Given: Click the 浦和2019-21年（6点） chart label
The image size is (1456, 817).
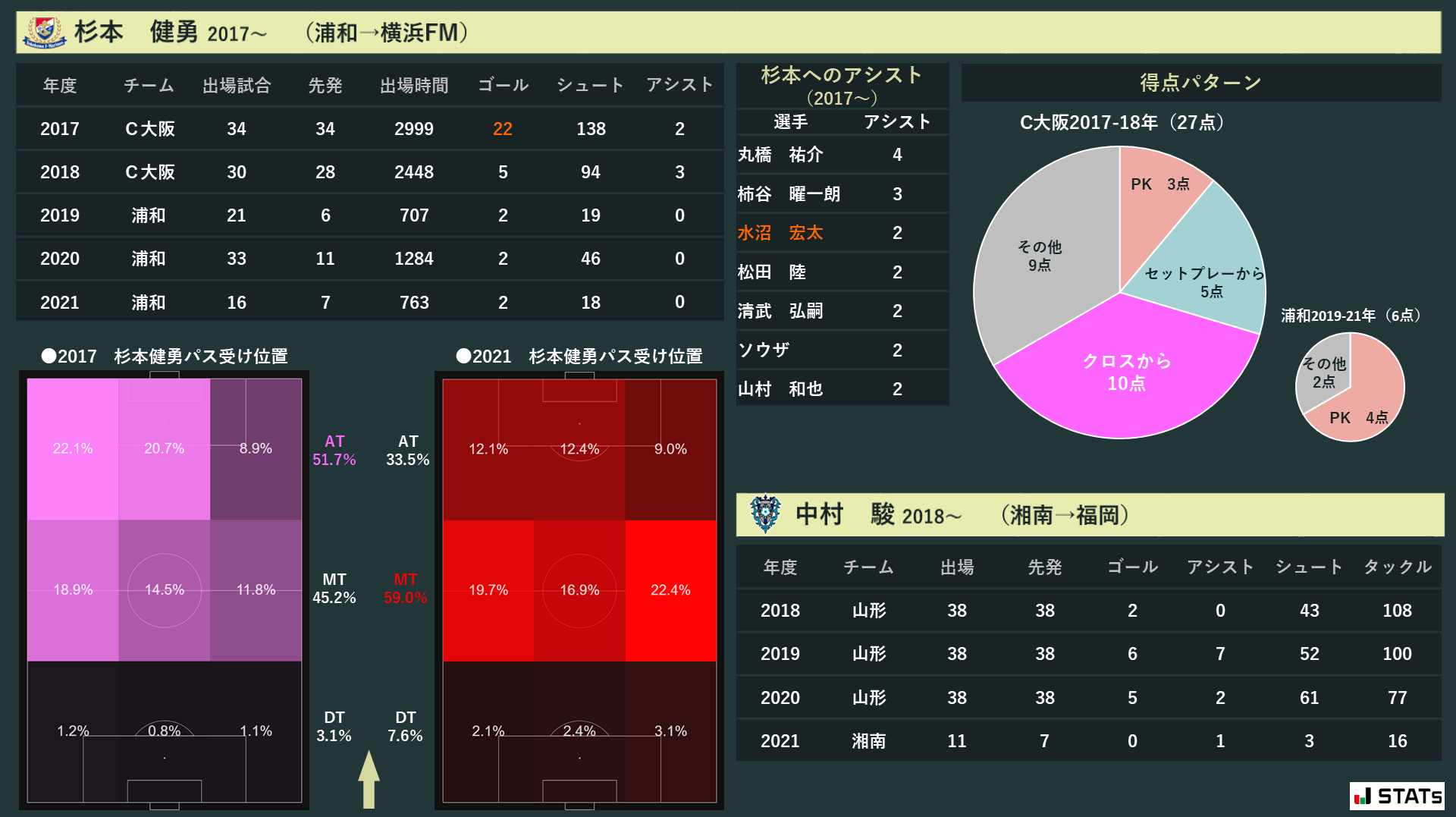Looking at the screenshot, I should pyautogui.click(x=1351, y=316).
